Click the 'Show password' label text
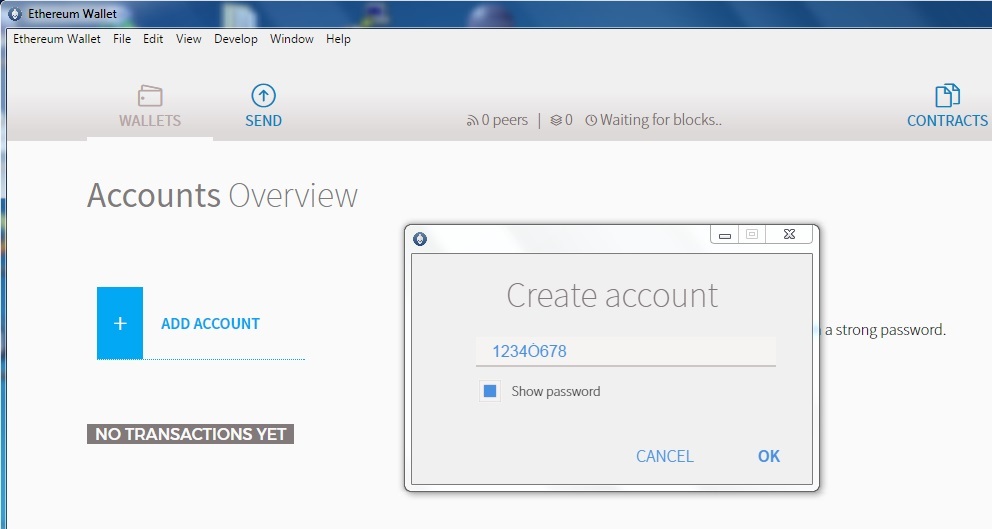 [555, 391]
